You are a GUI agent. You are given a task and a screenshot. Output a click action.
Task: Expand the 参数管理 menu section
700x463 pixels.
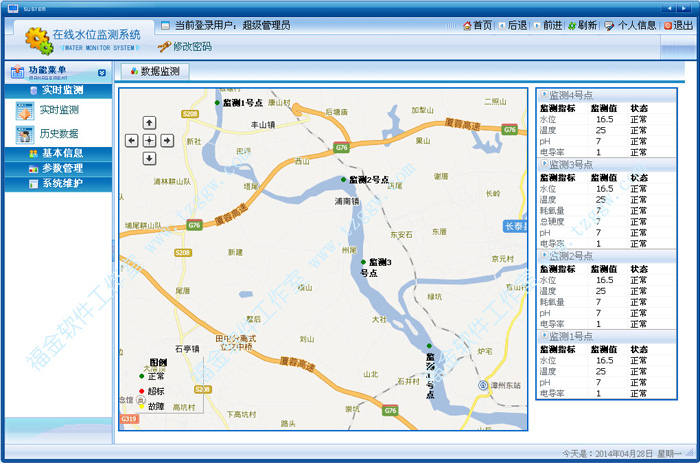click(x=58, y=169)
